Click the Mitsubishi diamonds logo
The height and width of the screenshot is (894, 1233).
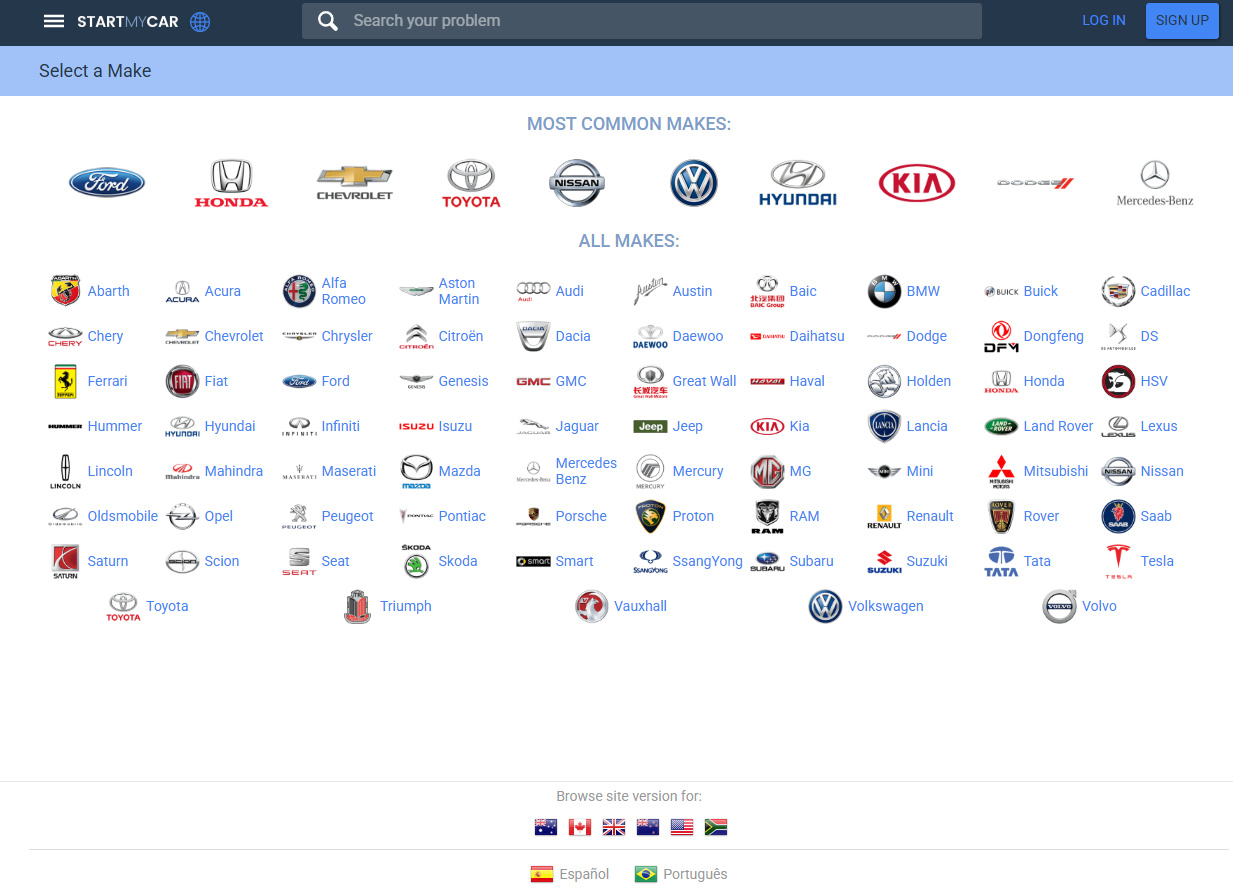(1001, 471)
